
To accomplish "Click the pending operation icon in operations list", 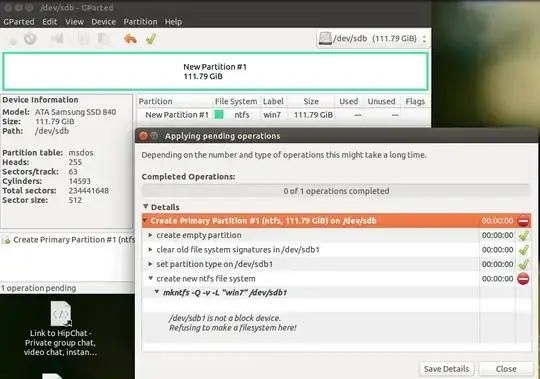I will (x=6, y=240).
